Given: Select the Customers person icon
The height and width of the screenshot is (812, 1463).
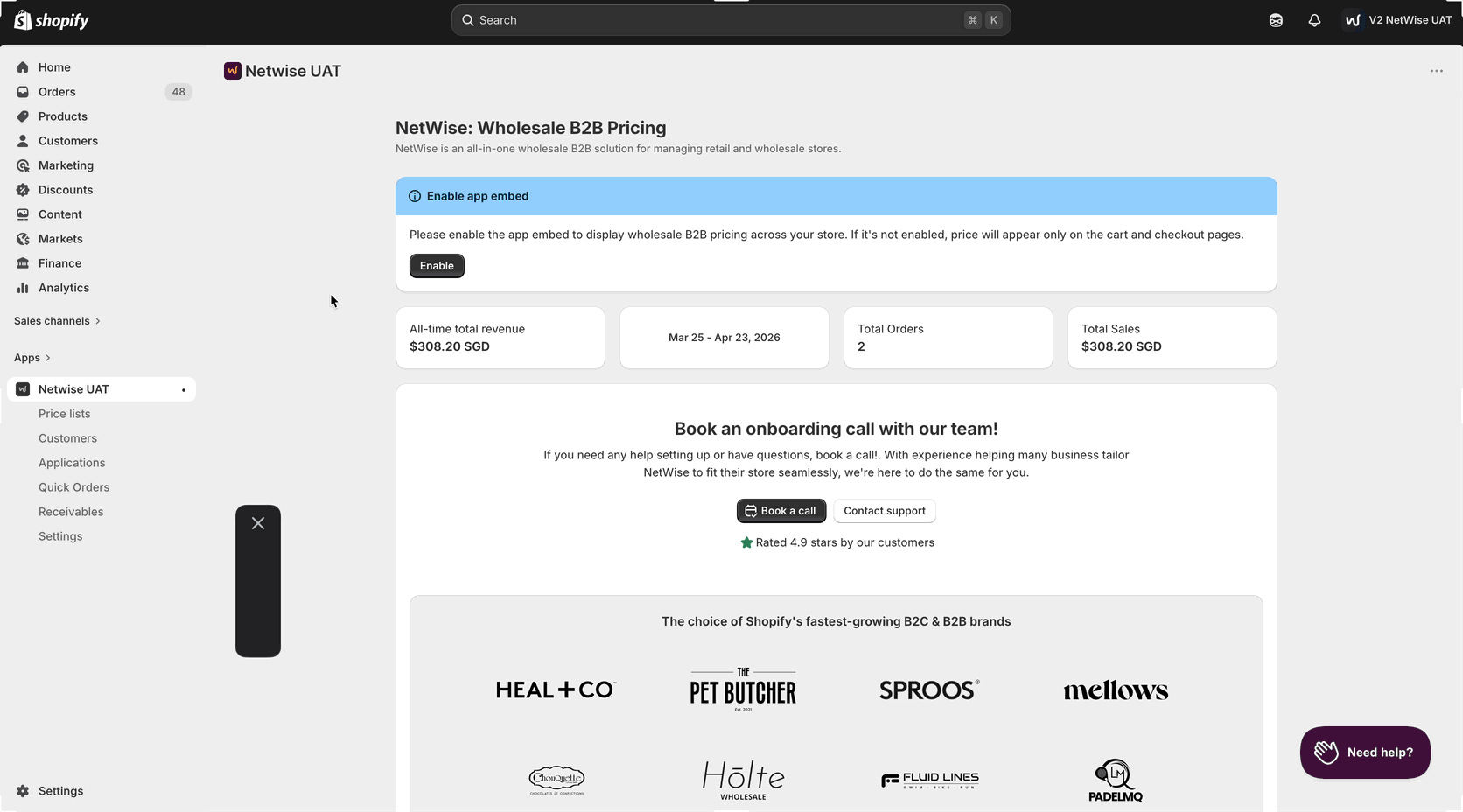Looking at the screenshot, I should click(23, 141).
